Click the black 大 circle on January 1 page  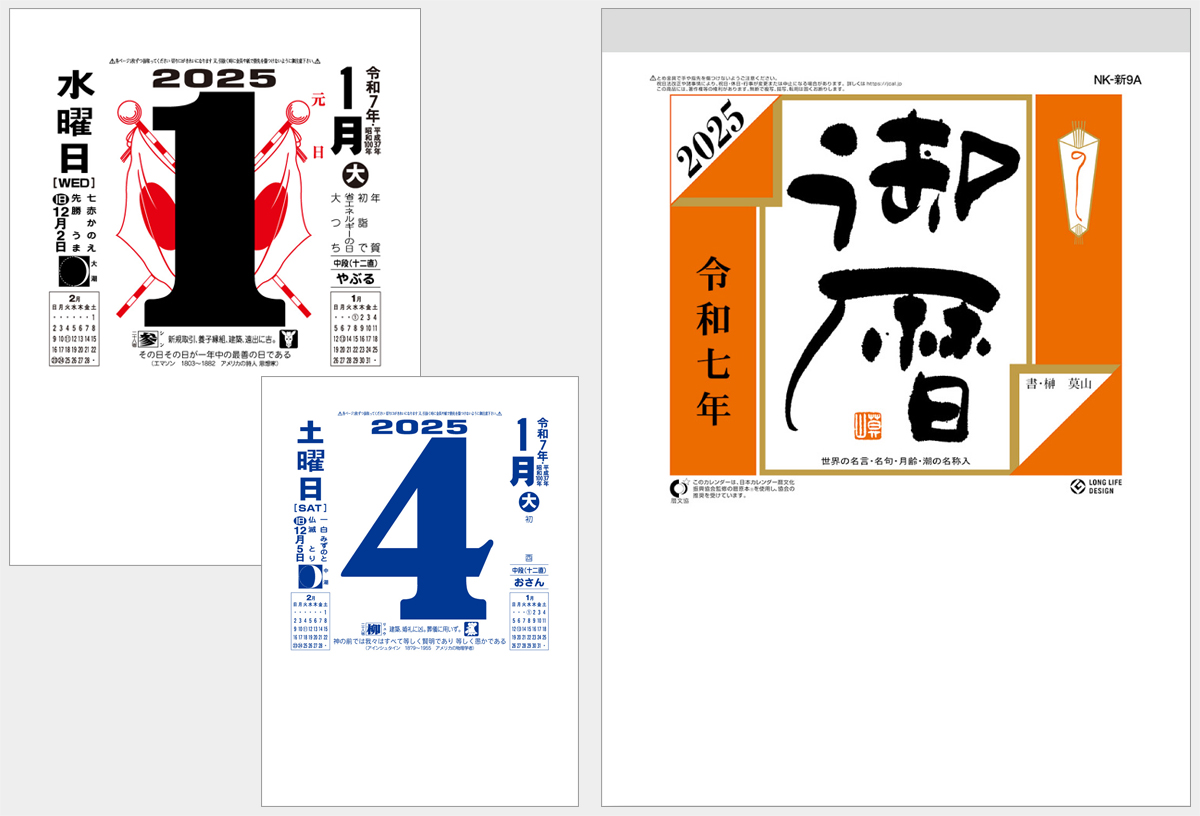coord(354,175)
